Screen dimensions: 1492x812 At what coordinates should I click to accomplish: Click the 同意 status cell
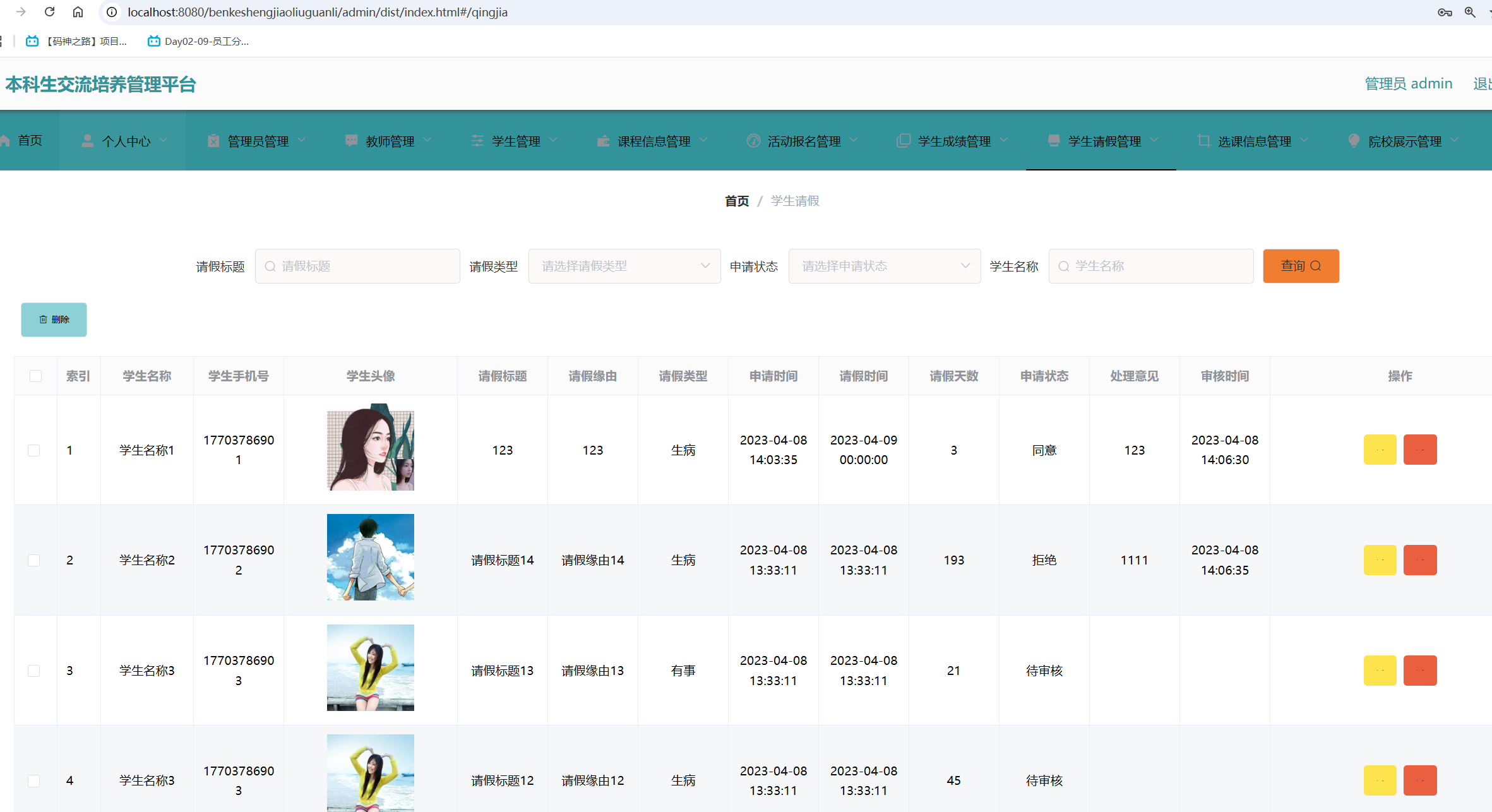click(1044, 450)
